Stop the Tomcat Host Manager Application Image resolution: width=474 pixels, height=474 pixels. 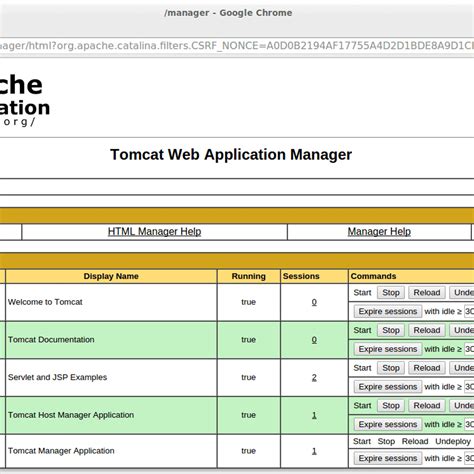click(391, 406)
